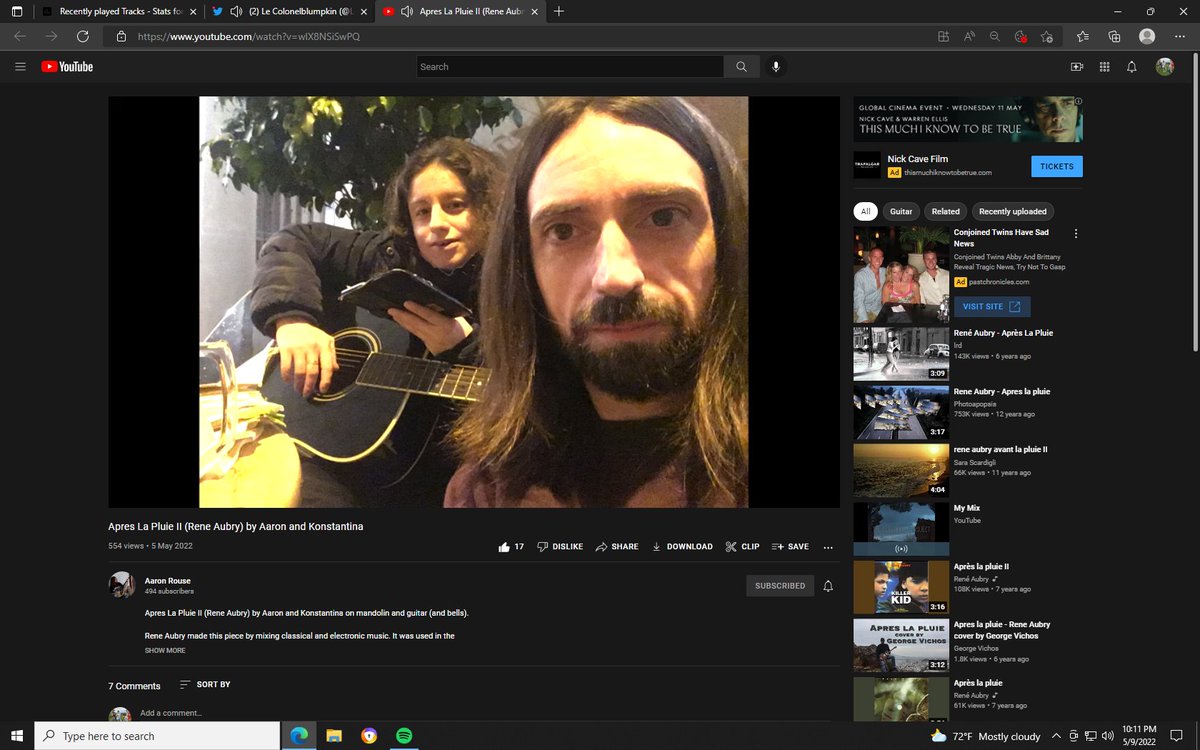Screen dimensions: 1200x750
Task: Open File Explorer from the taskbar
Action: click(x=334, y=735)
